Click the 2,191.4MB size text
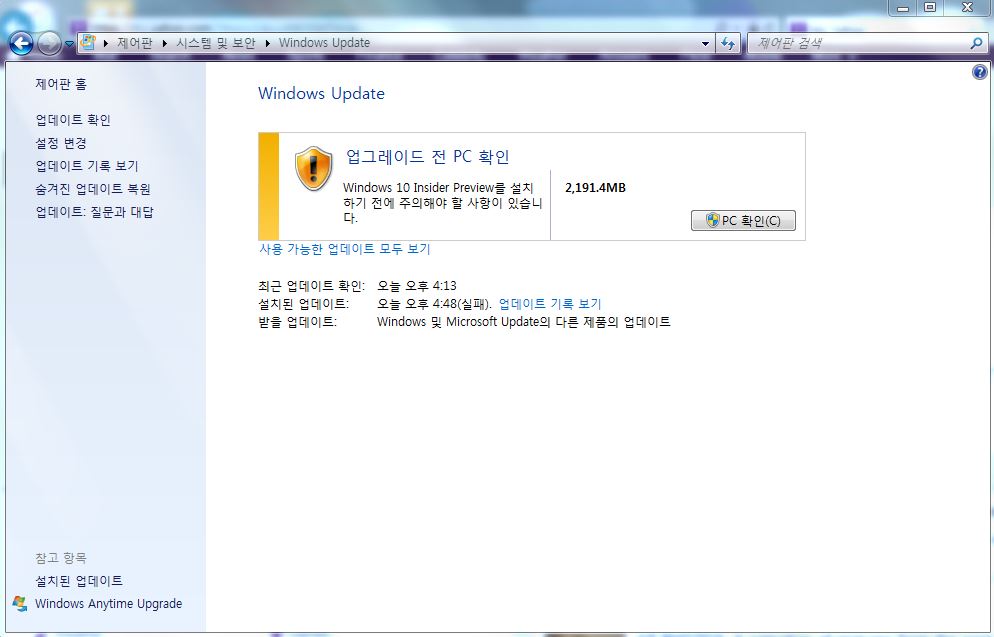Screen dimensions: 994x637 tap(595, 188)
